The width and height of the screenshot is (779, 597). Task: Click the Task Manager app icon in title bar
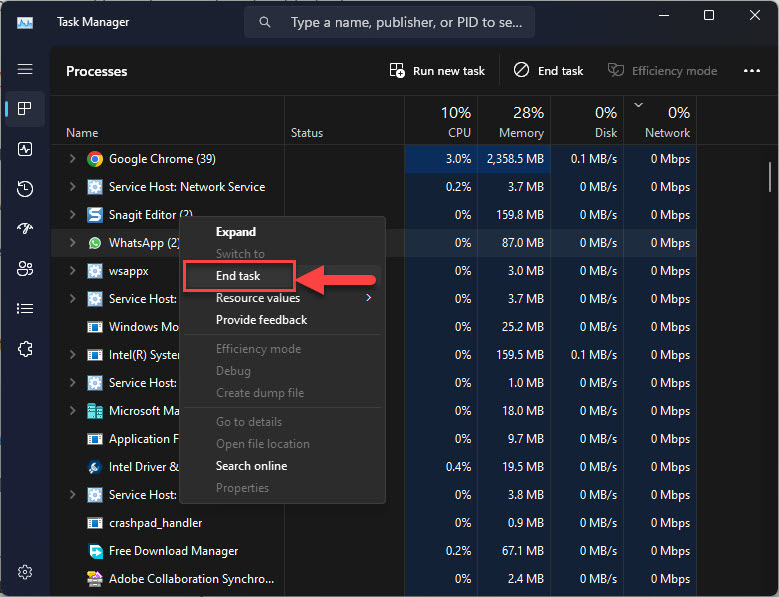25,22
